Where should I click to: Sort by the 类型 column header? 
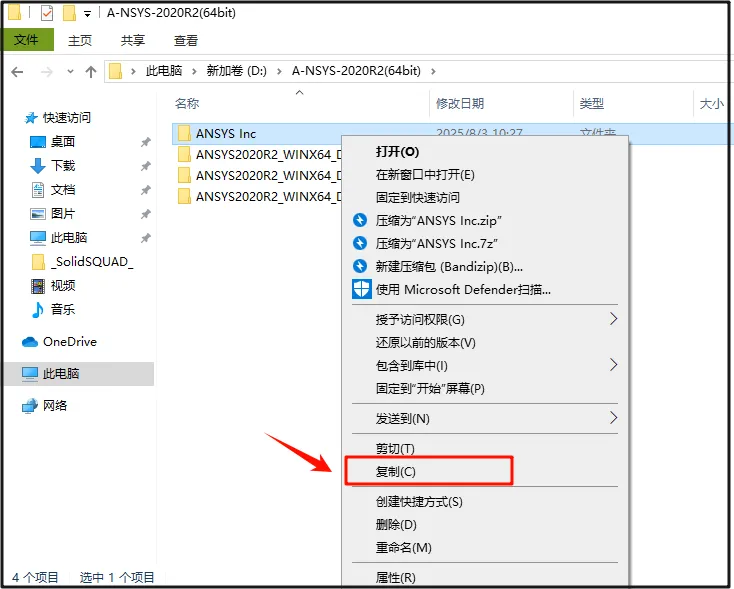pyautogui.click(x=592, y=103)
